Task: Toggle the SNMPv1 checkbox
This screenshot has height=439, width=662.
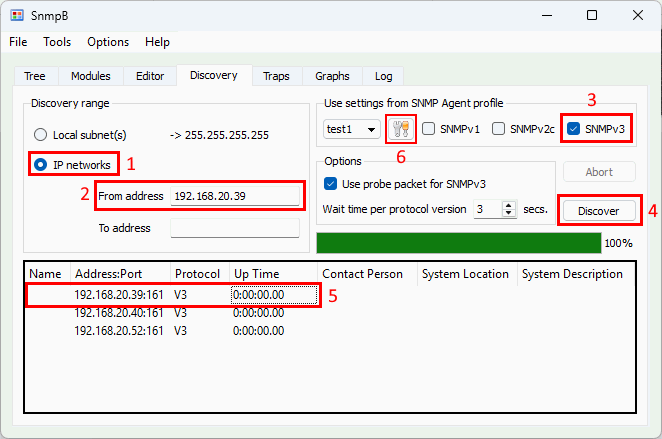Action: [429, 129]
